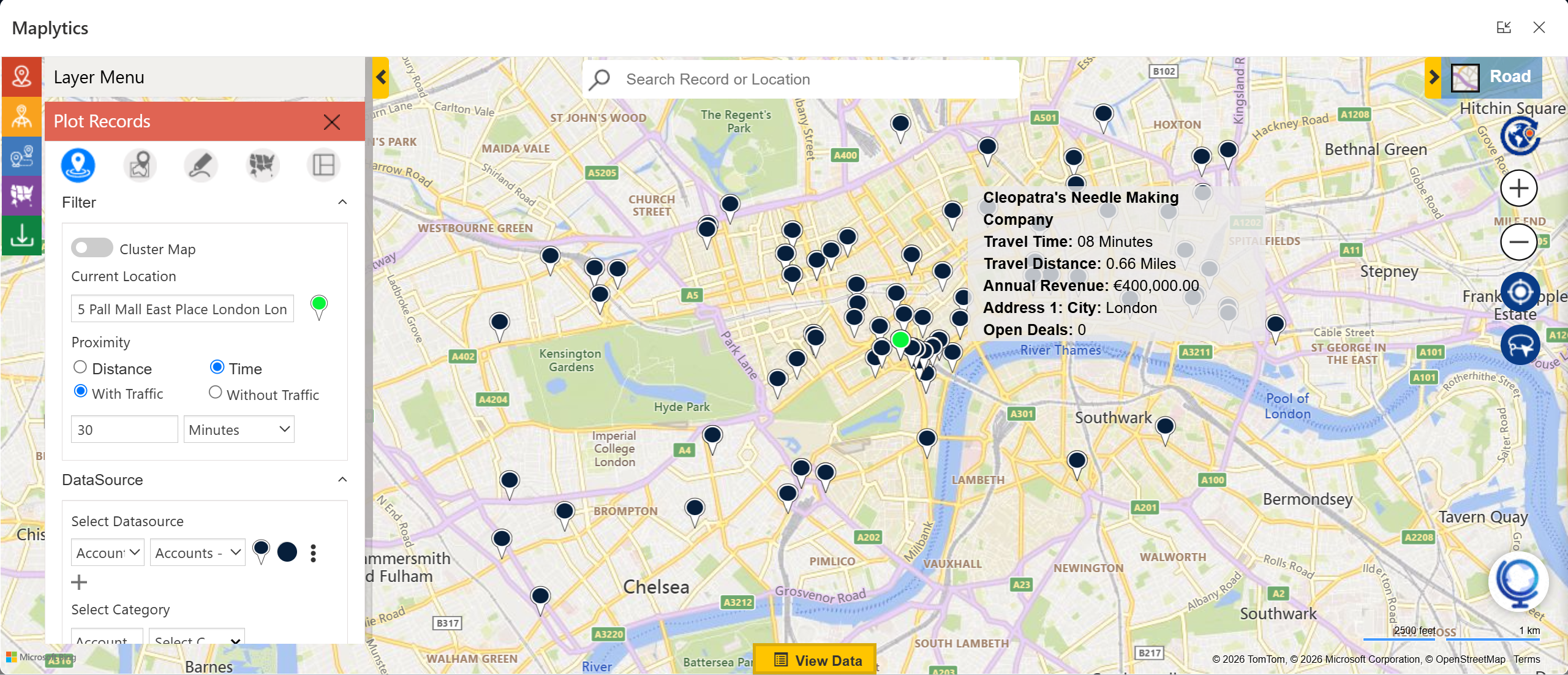Choose With Traffic option
The image size is (1568, 675).
[80, 391]
